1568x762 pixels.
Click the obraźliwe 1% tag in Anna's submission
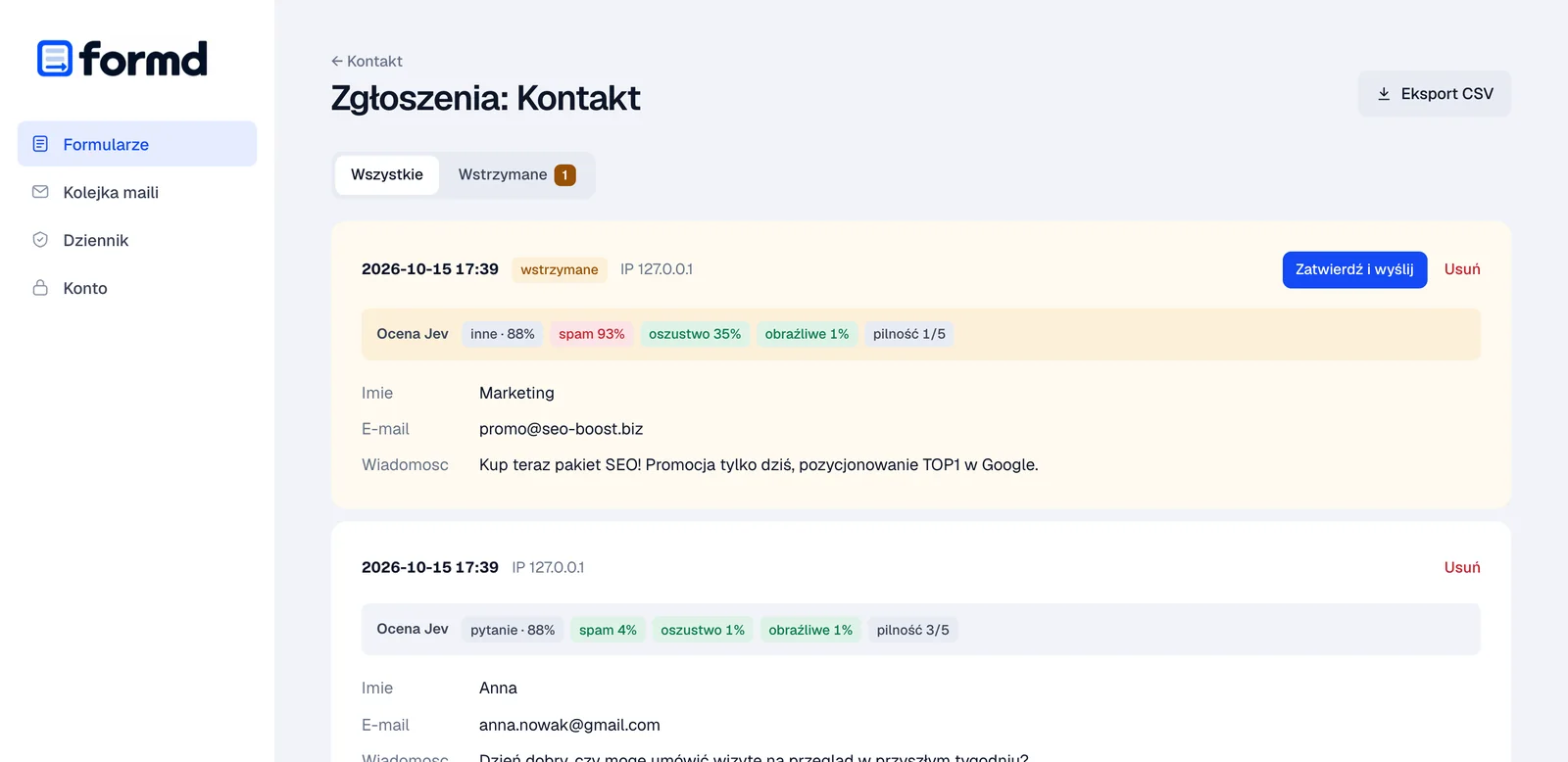[810, 630]
